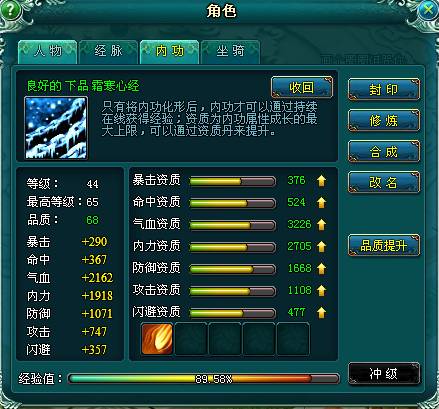This screenshot has width=439, height=409.
Task: Raise 气血资质 with its yellow arrow
Action: (321, 225)
